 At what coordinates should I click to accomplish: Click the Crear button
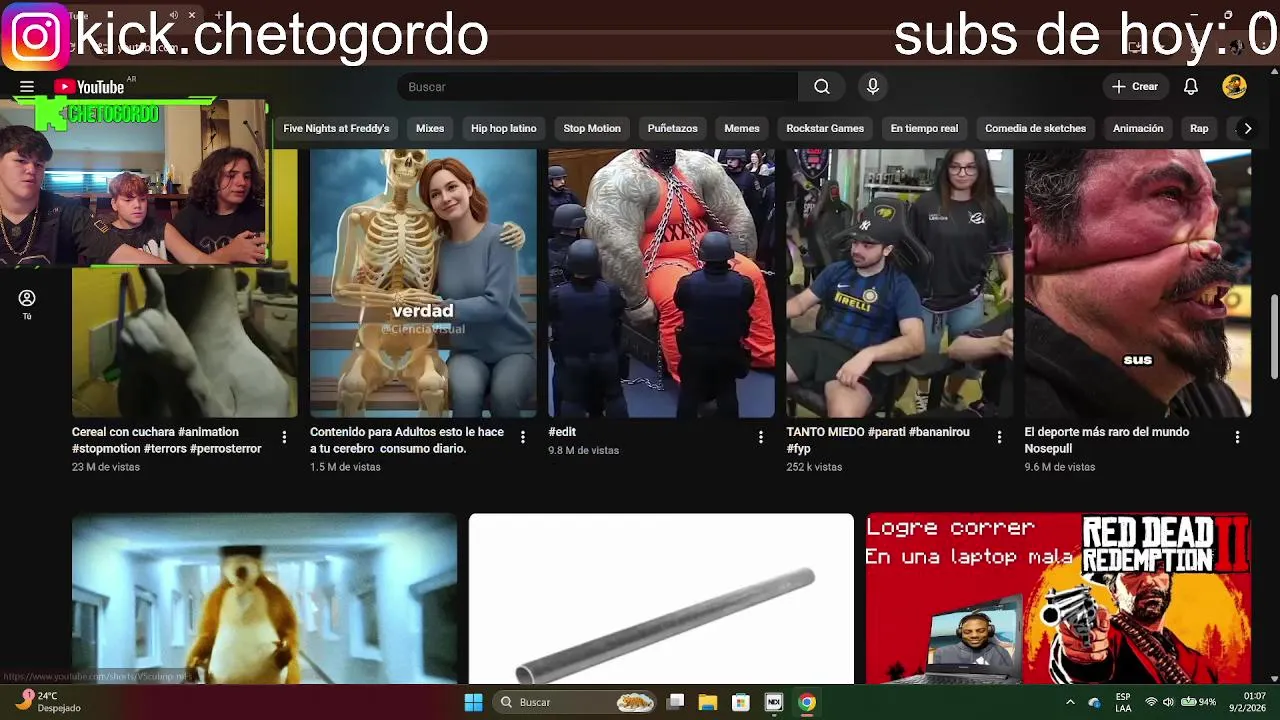[1134, 87]
